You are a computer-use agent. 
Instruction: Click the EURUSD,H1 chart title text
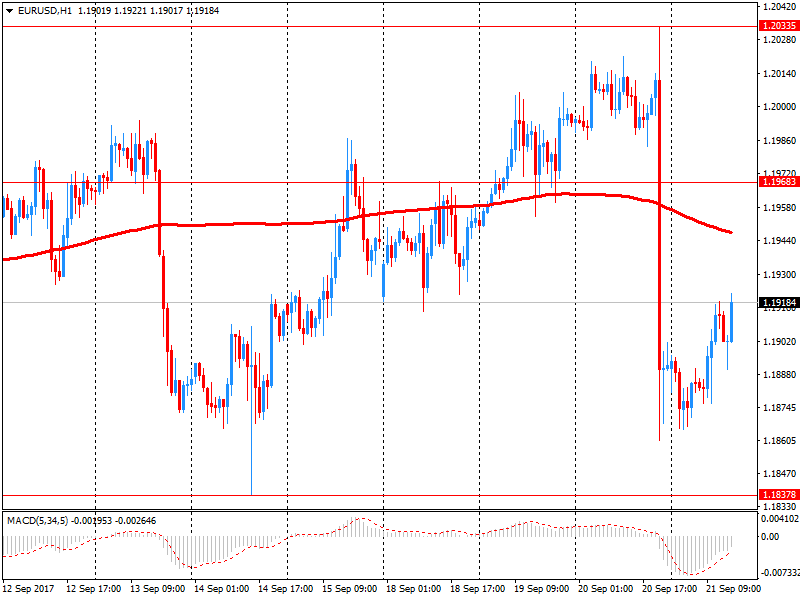pyautogui.click(x=45, y=11)
